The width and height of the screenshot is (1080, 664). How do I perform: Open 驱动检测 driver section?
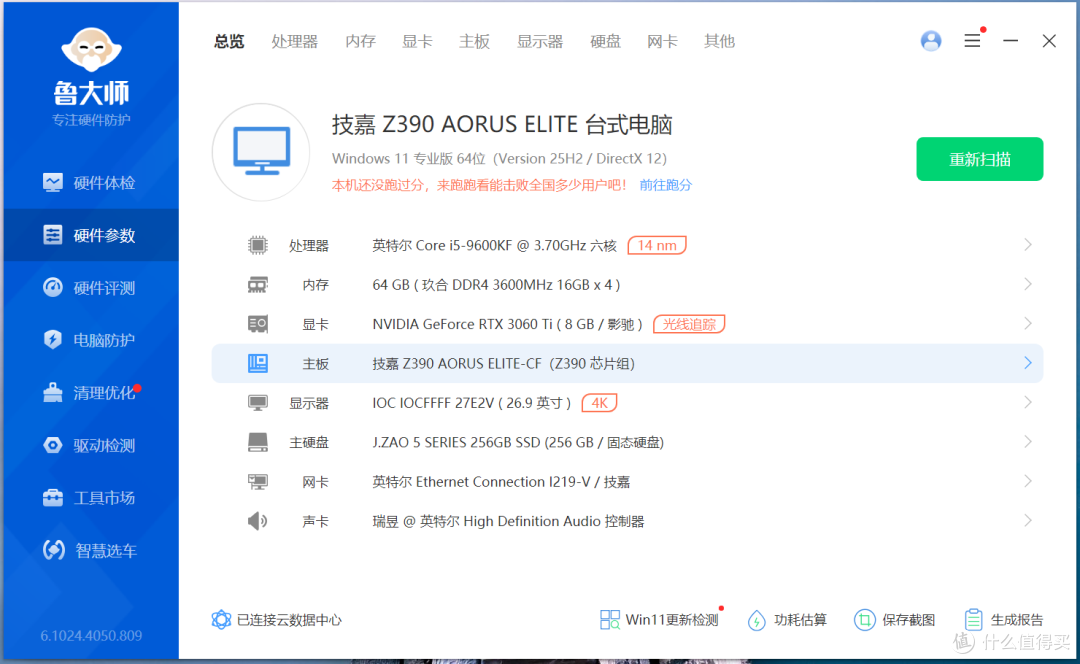click(x=90, y=445)
